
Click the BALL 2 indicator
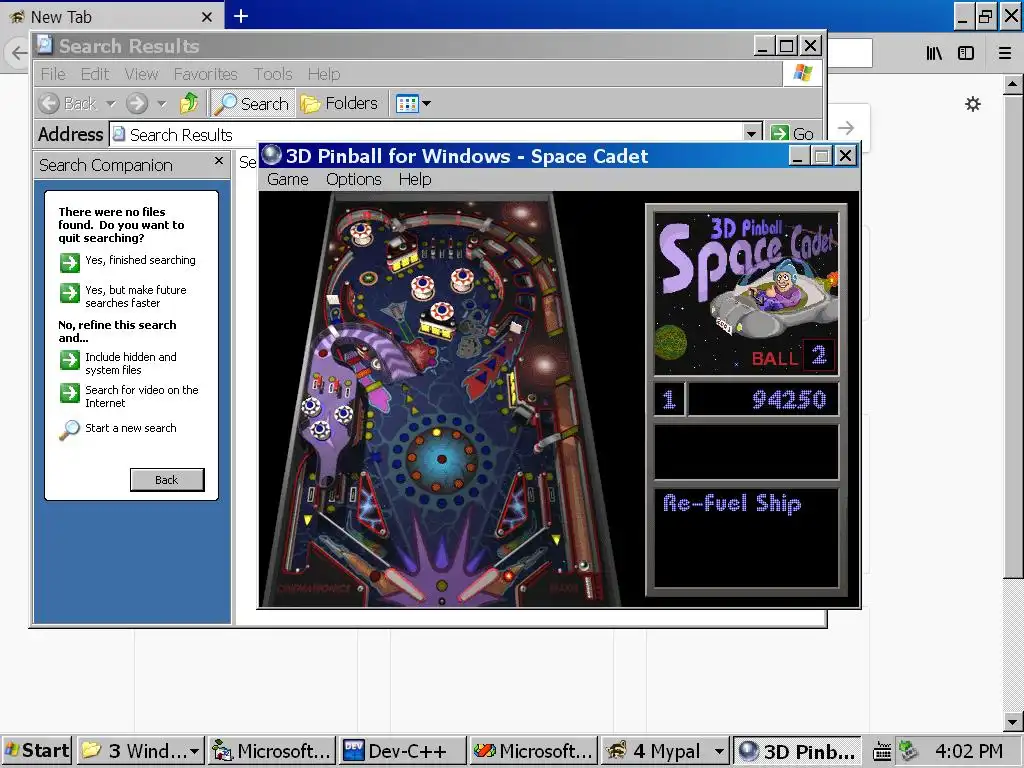tap(793, 357)
